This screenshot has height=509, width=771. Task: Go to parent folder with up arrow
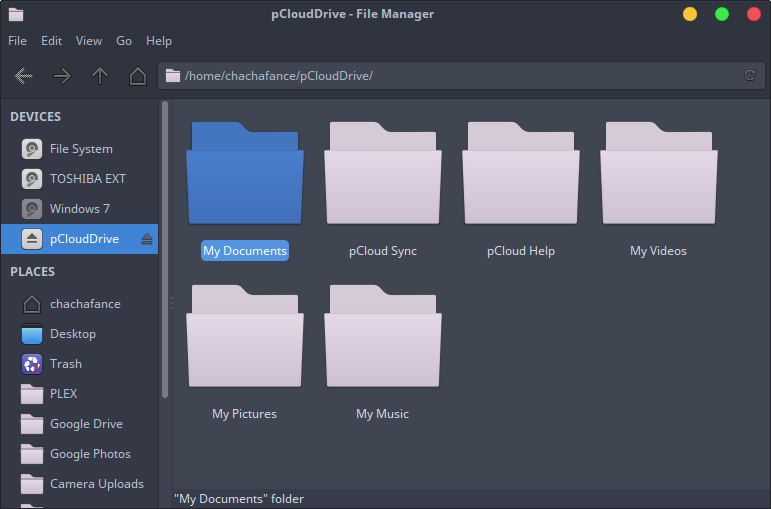[100, 76]
